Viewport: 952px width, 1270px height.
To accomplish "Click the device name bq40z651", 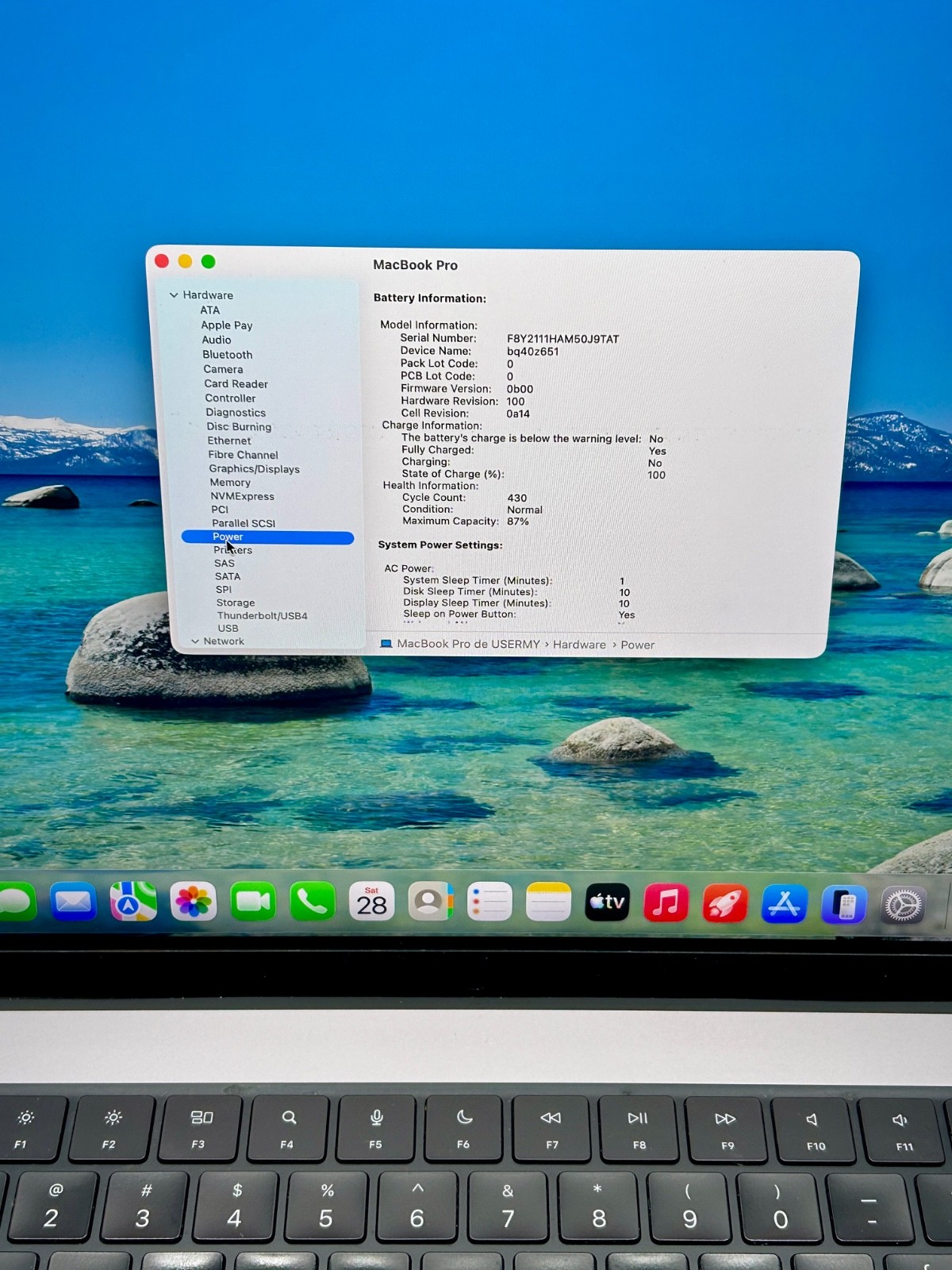I will coord(533,352).
